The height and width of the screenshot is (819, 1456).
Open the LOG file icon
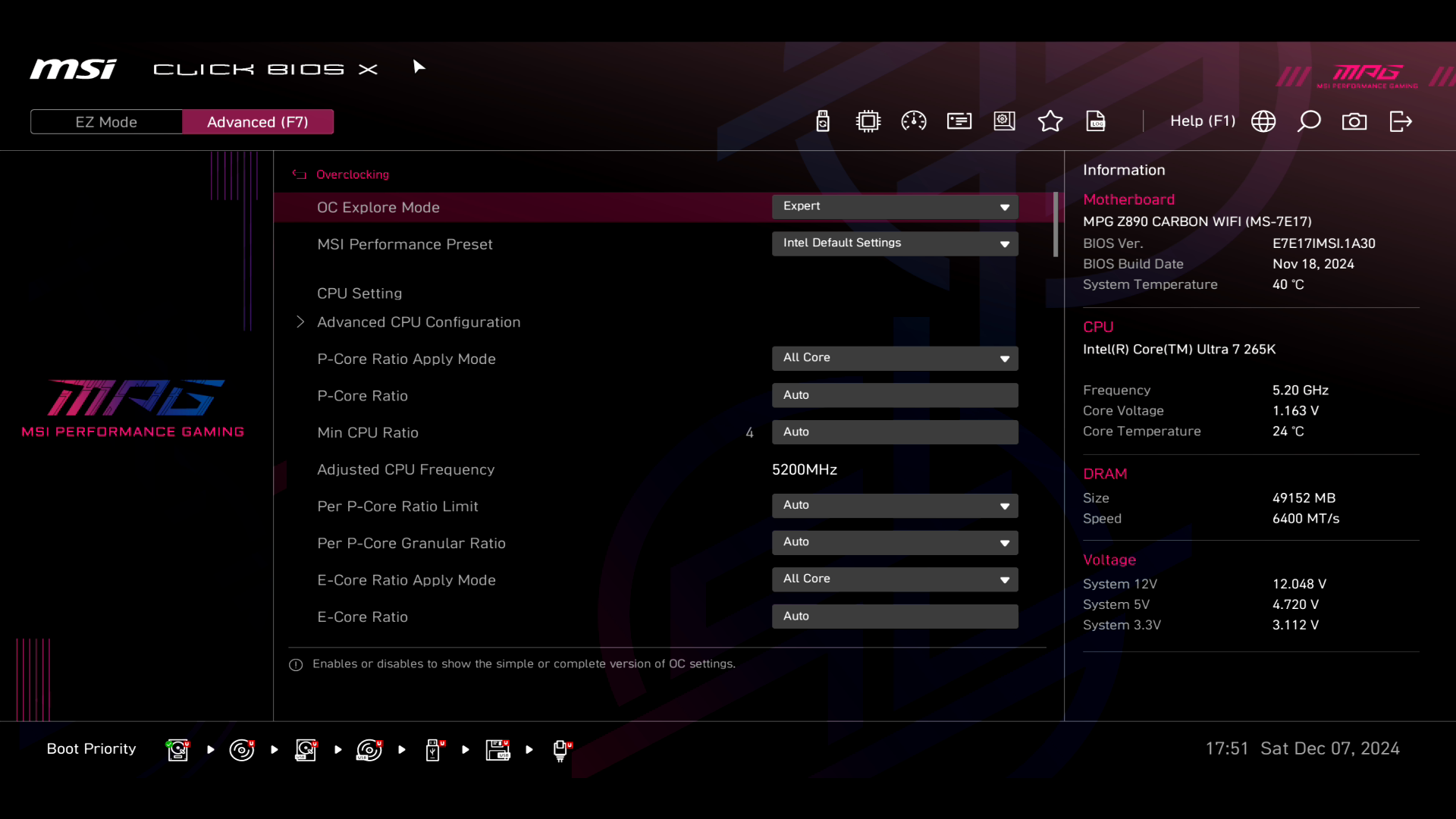coord(1096,121)
